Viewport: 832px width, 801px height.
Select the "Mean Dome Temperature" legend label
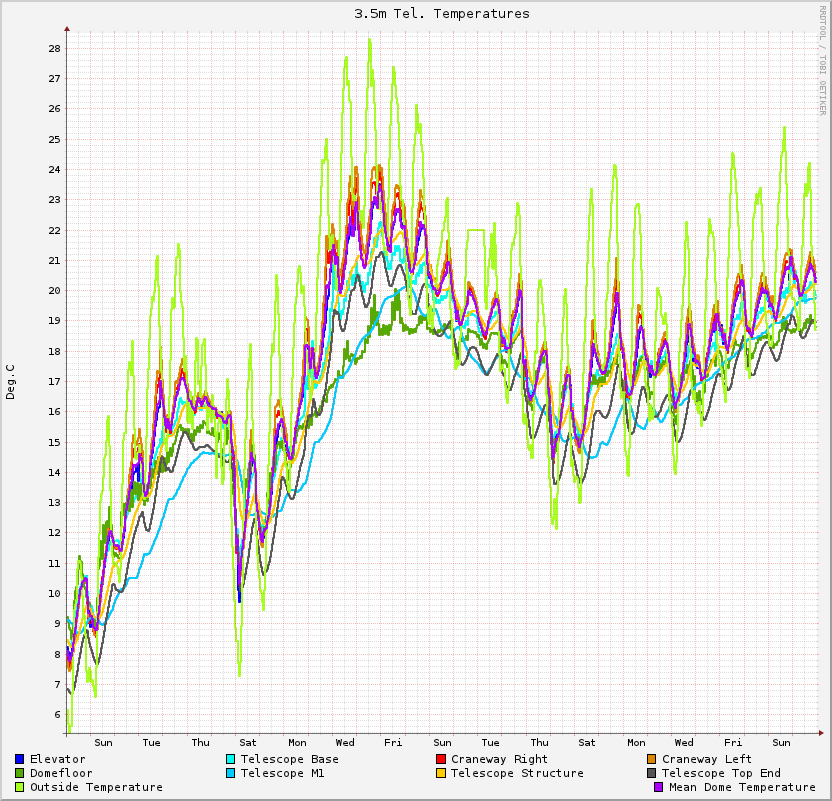point(742,787)
